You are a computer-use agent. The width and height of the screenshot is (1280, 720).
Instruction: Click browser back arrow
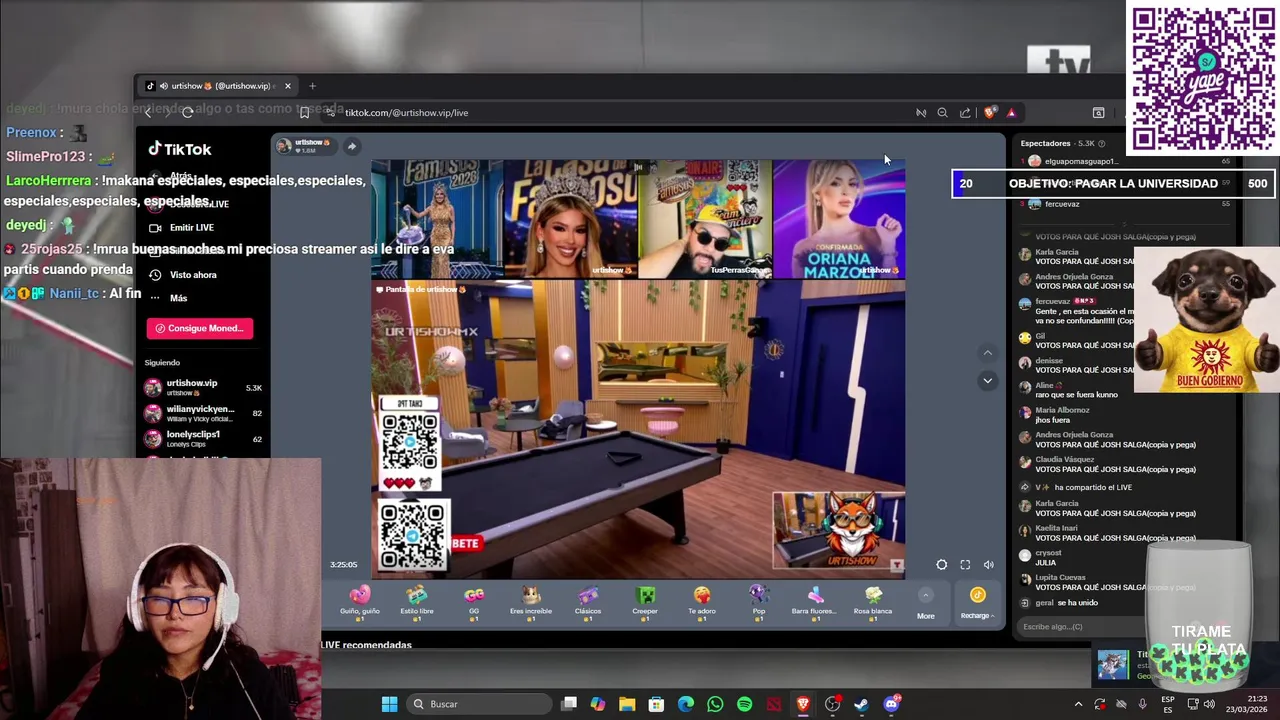point(148,113)
